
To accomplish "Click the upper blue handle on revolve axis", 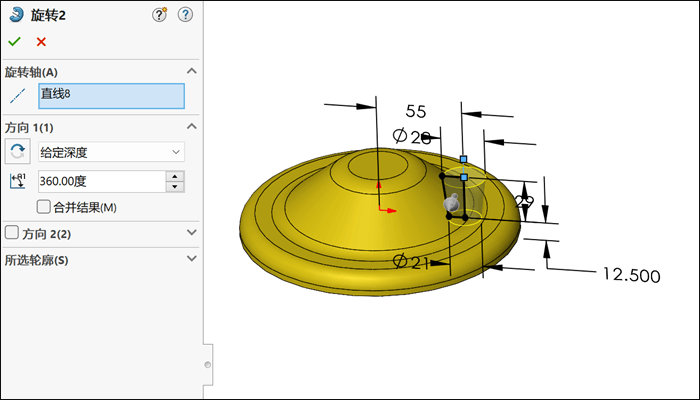I will click(x=463, y=159).
